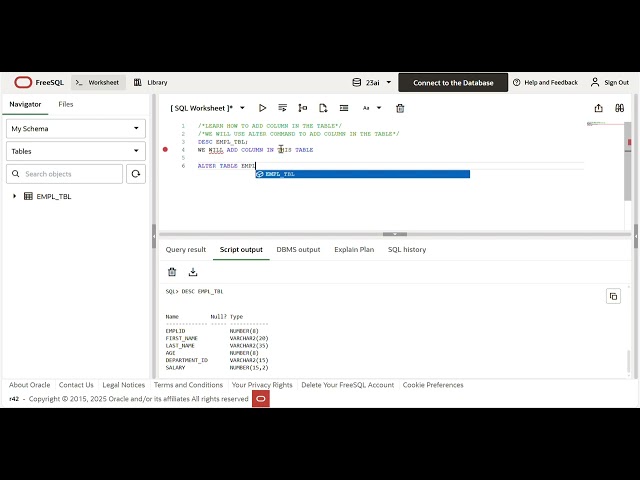
Task: Open Help and Feedback
Action: 545,82
